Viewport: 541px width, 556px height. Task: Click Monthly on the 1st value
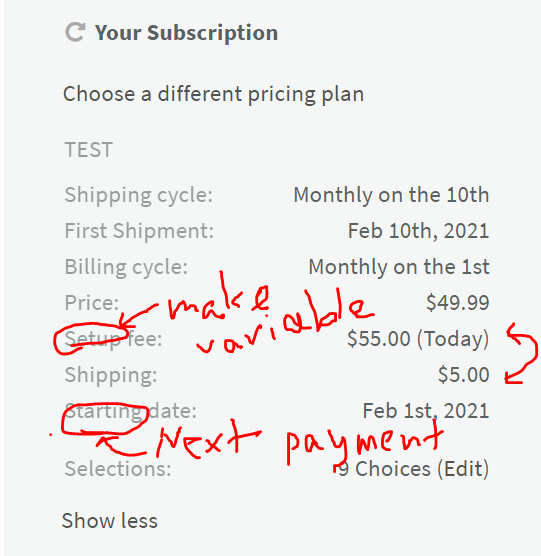399,267
